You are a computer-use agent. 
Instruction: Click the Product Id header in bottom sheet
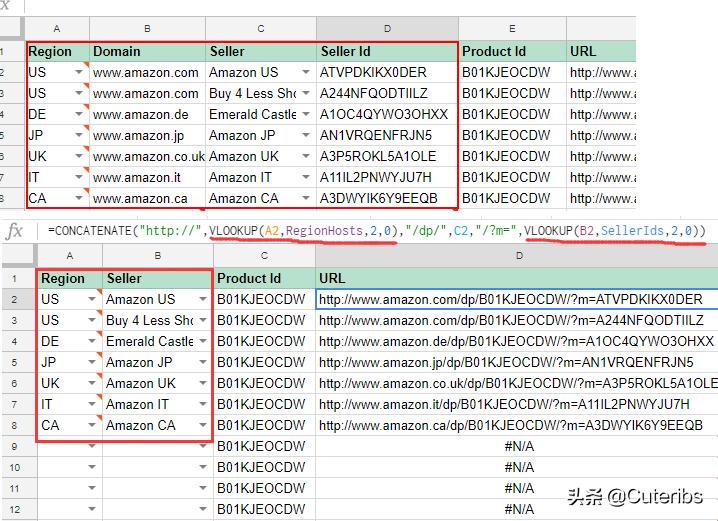264,278
